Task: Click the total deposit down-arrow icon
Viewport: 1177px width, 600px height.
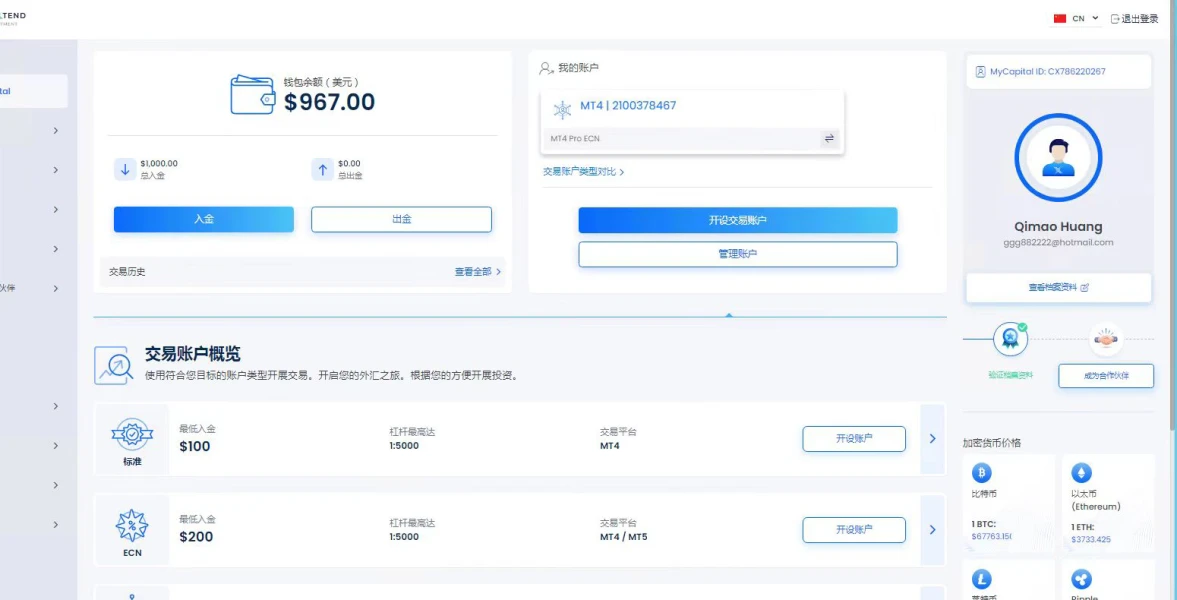Action: [x=125, y=170]
